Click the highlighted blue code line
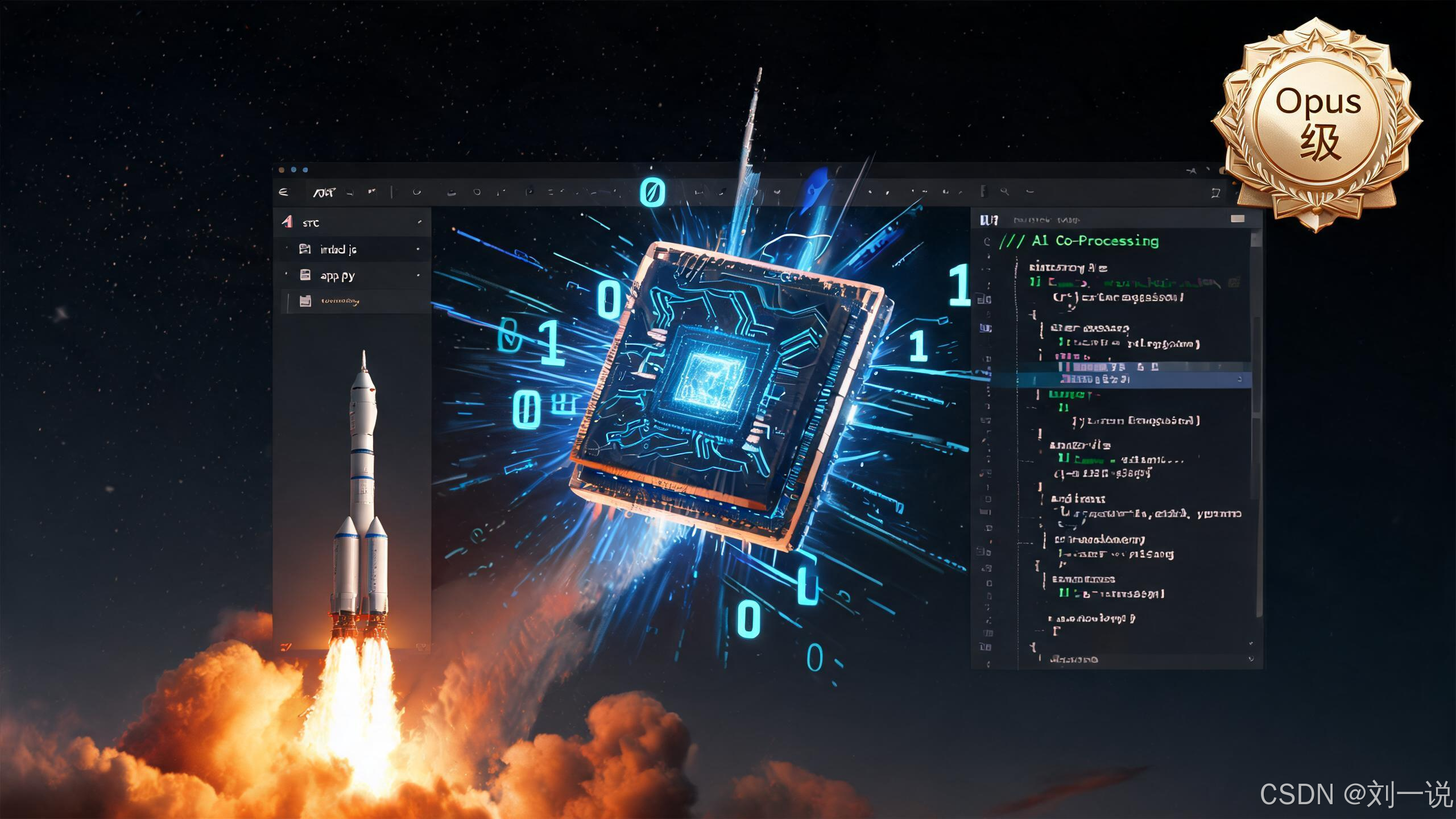1456x819 pixels. click(1134, 379)
